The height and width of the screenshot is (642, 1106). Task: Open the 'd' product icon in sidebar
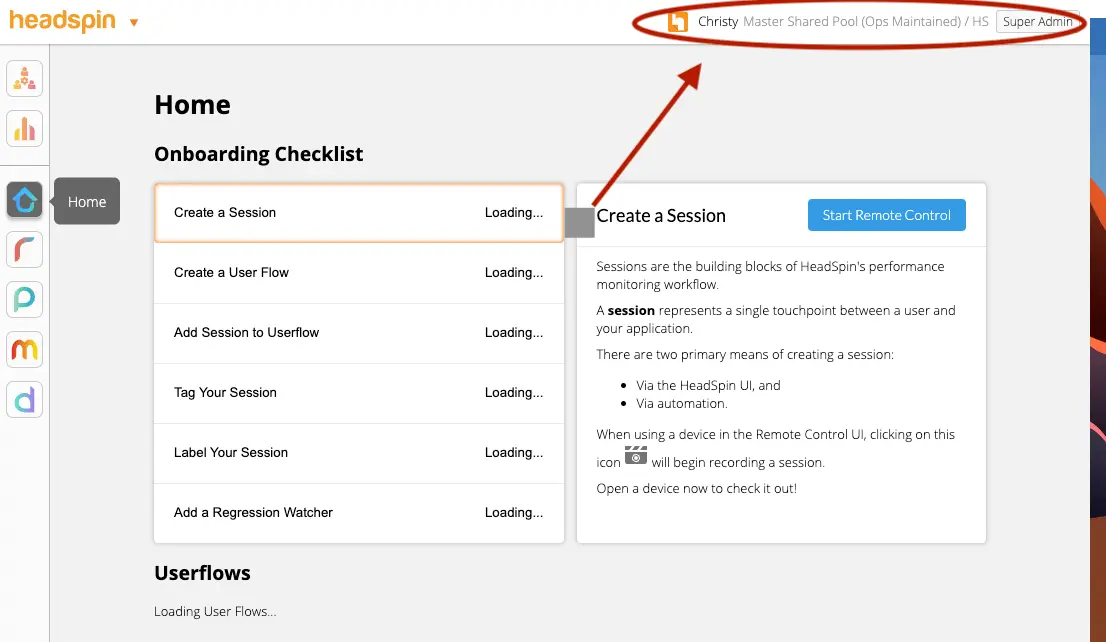25,400
